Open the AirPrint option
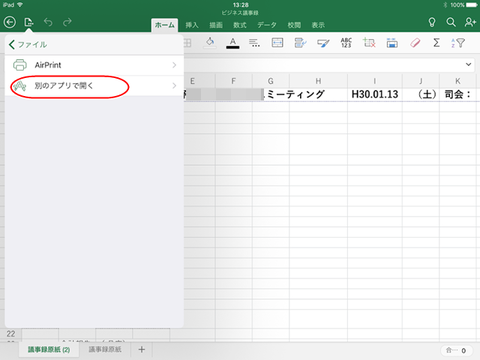 click(94, 65)
